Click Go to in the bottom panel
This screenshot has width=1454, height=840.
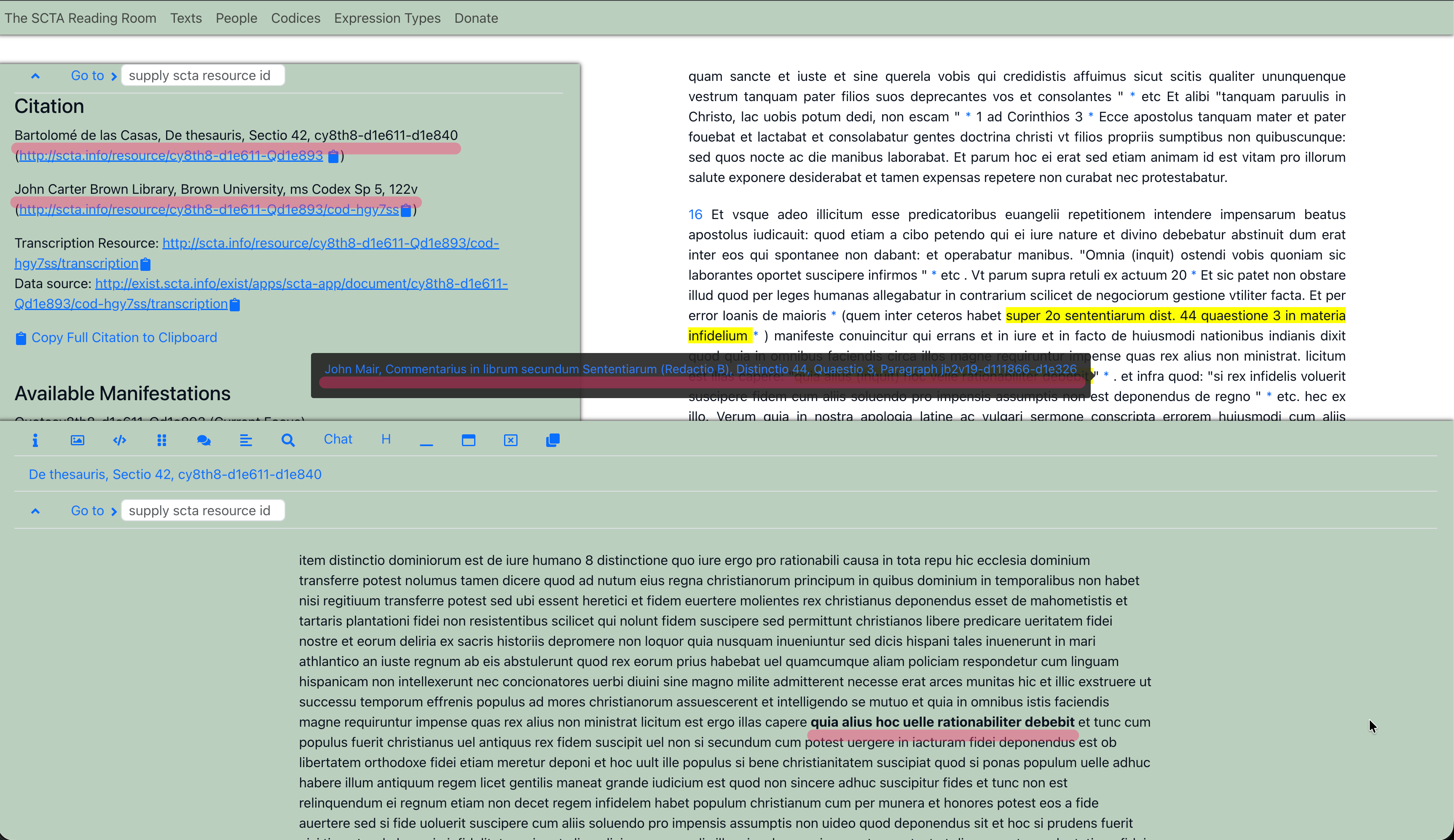tap(88, 511)
